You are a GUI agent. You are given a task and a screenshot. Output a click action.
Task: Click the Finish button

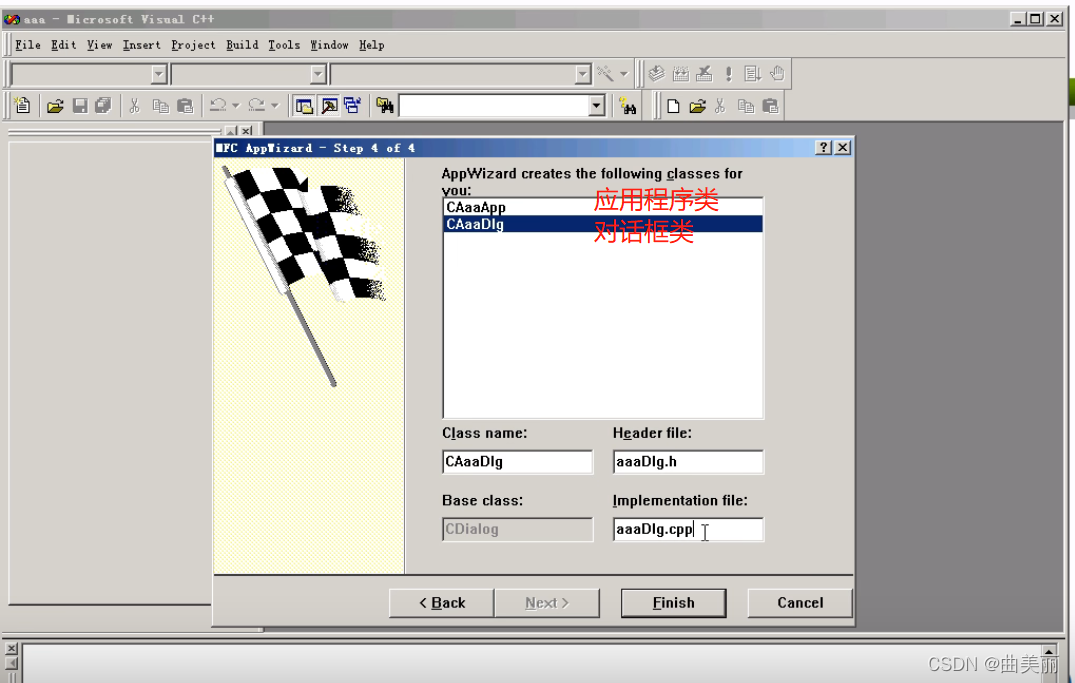pyautogui.click(x=673, y=603)
